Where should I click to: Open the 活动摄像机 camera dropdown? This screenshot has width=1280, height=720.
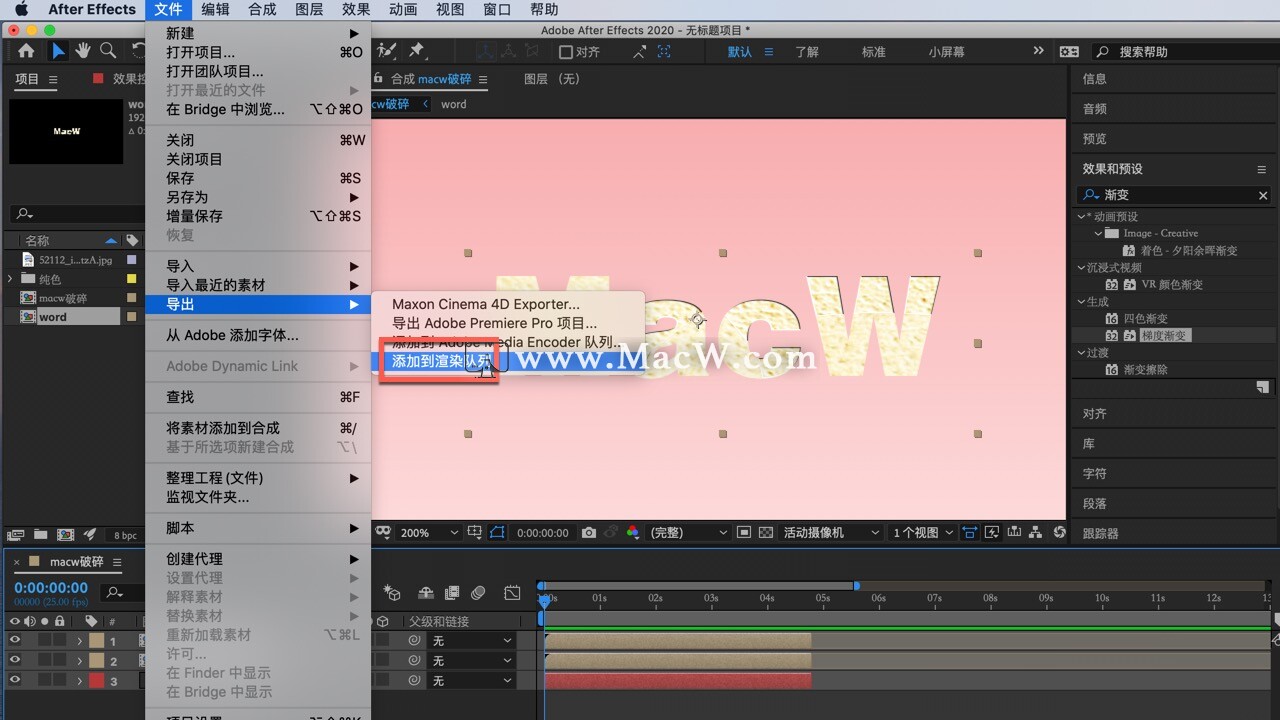pyautogui.click(x=832, y=533)
